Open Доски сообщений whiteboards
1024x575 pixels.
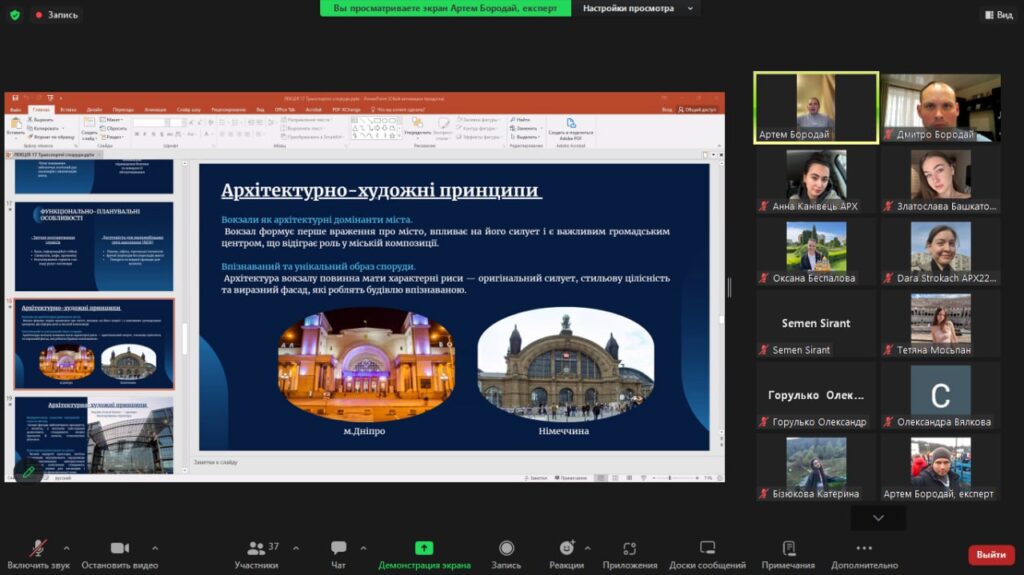tap(707, 549)
